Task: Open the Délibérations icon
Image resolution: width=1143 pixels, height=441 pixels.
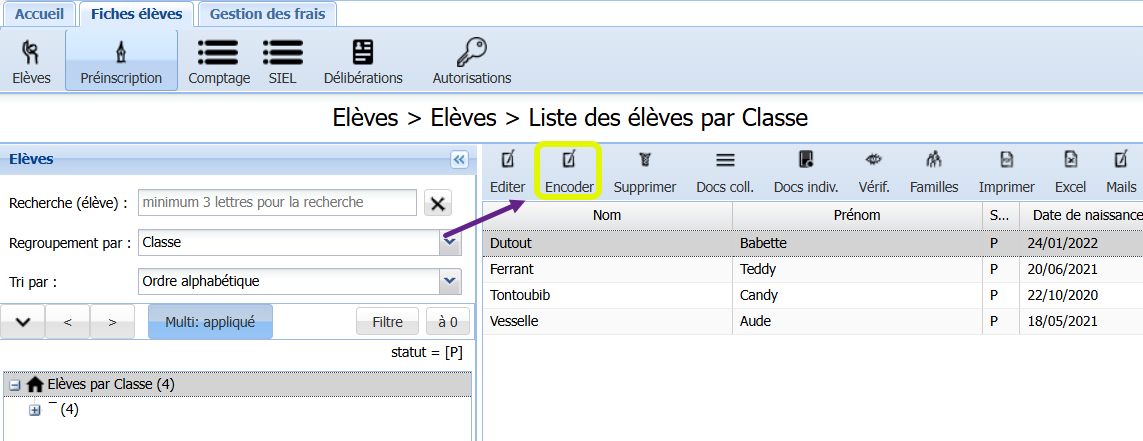Action: 362,52
